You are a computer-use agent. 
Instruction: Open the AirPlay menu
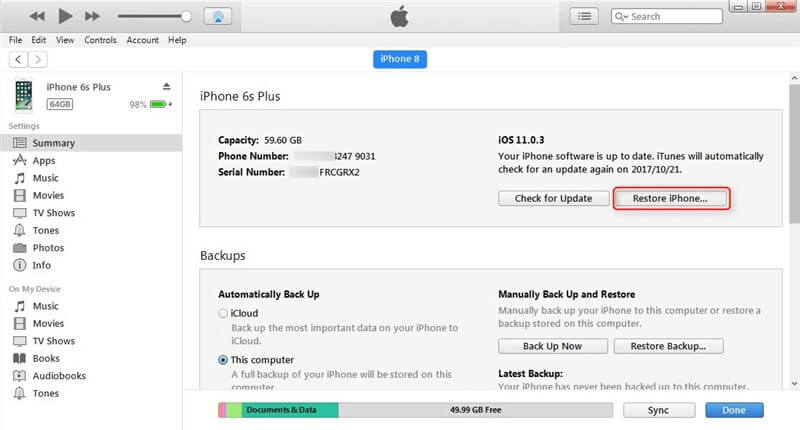[x=217, y=17]
